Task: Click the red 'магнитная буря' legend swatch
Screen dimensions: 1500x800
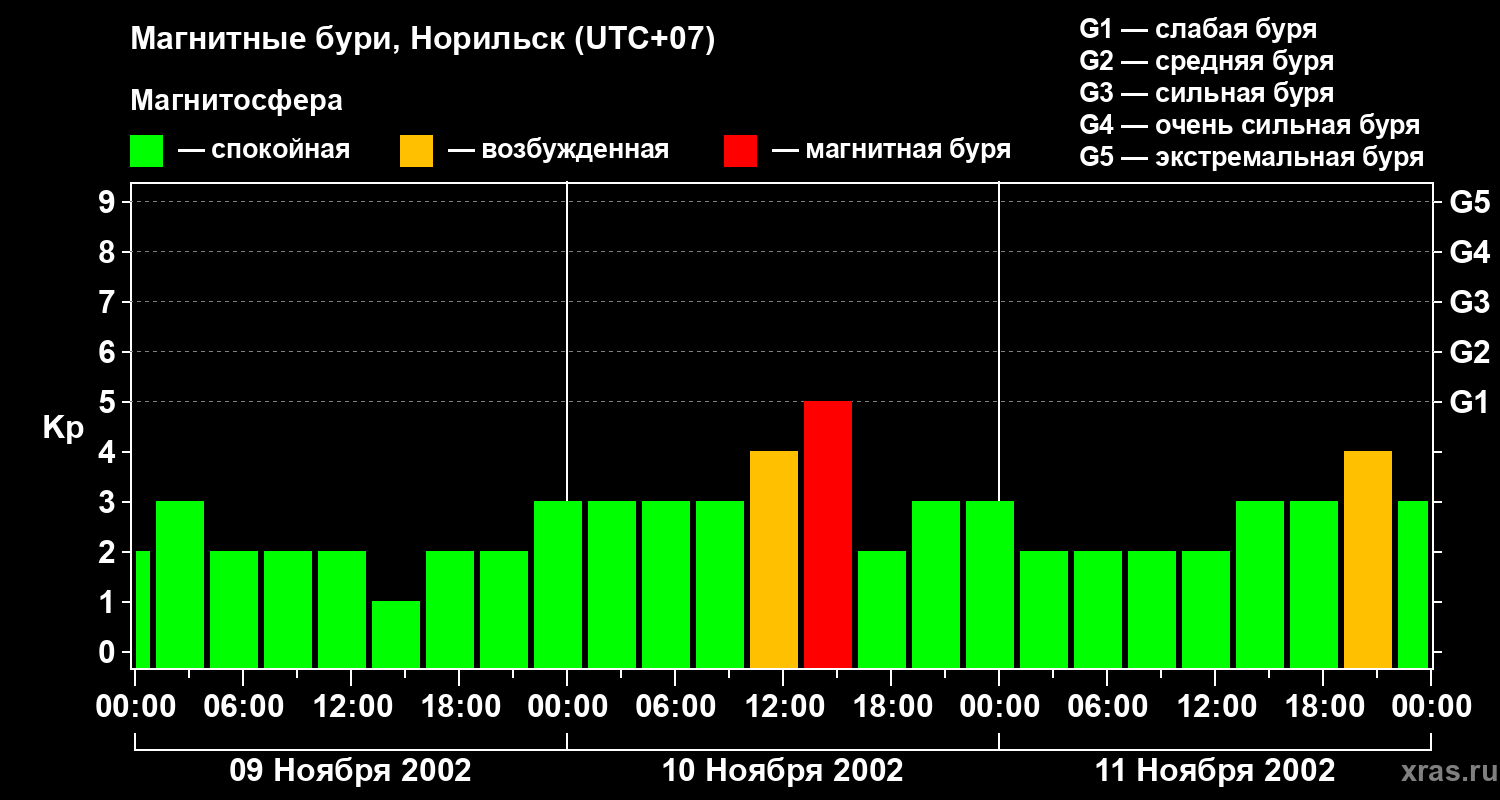Action: [x=740, y=151]
